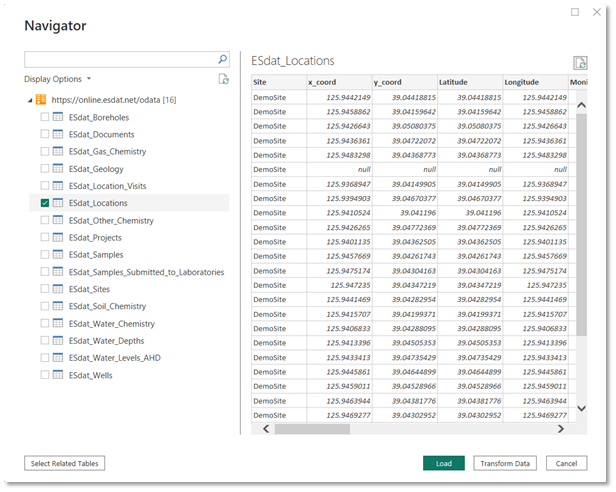This screenshot has height=492, width=616.
Task: Check the ESdat_Boreholes checkbox
Action: (x=45, y=117)
